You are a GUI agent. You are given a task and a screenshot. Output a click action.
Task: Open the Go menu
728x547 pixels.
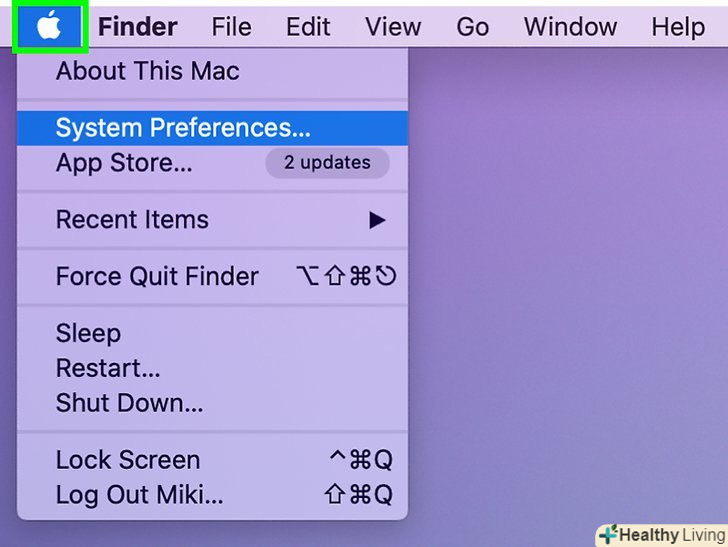[x=472, y=27]
